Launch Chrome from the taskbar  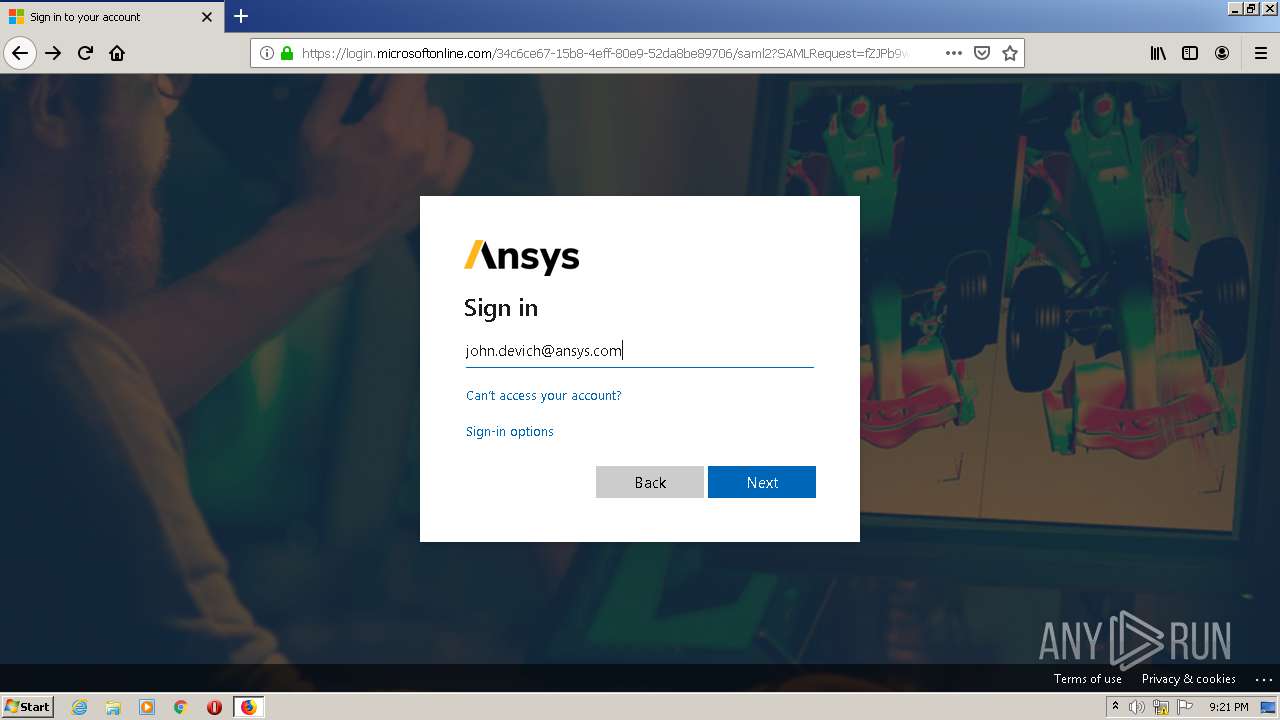coord(181,707)
